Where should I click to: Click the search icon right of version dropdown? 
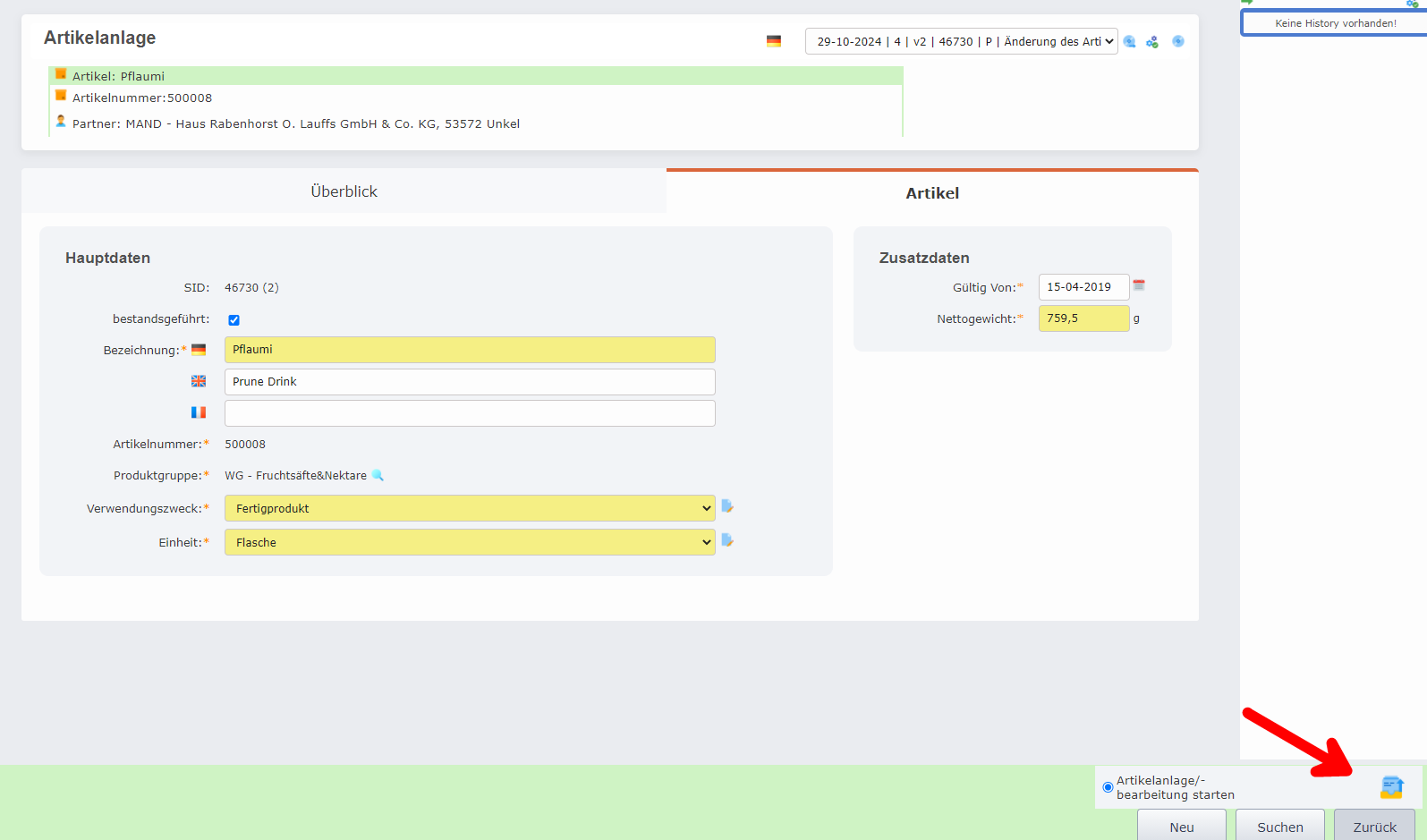point(1130,42)
